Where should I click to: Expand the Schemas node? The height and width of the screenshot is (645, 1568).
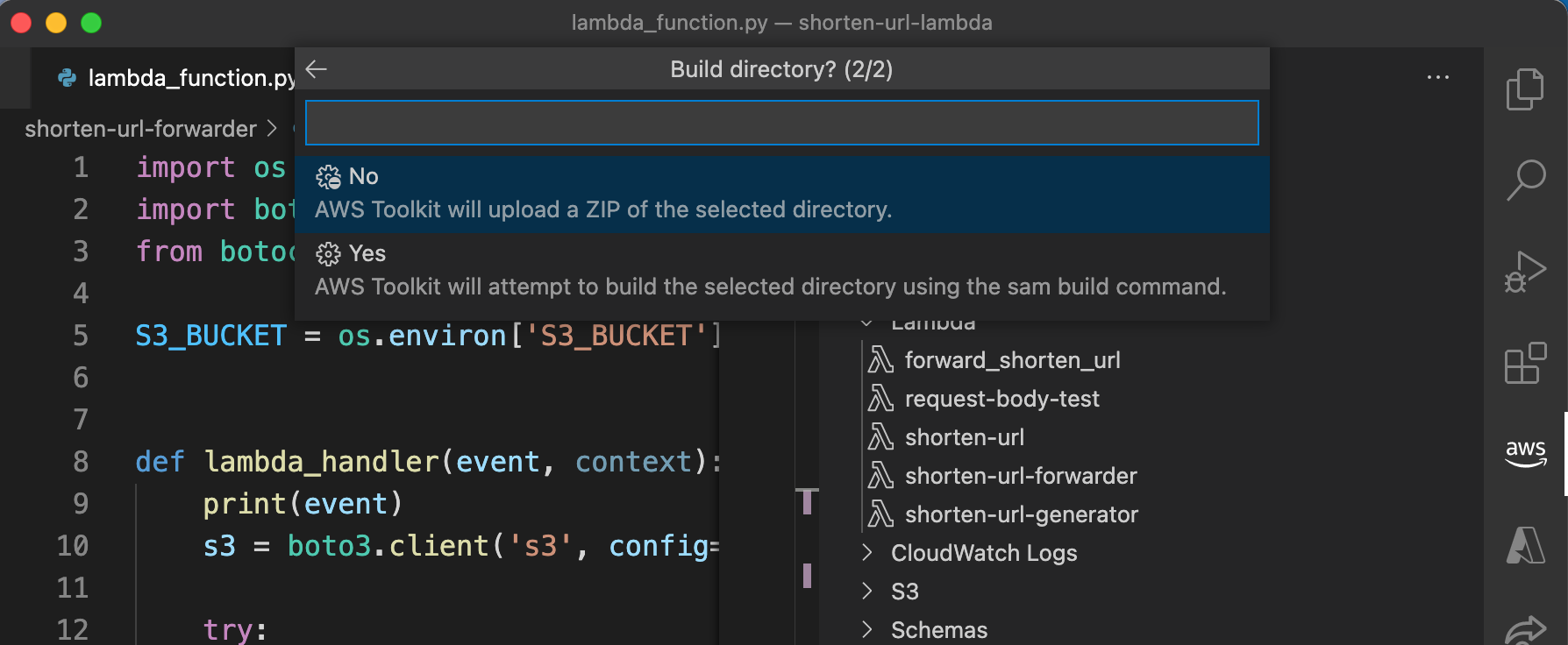866,629
